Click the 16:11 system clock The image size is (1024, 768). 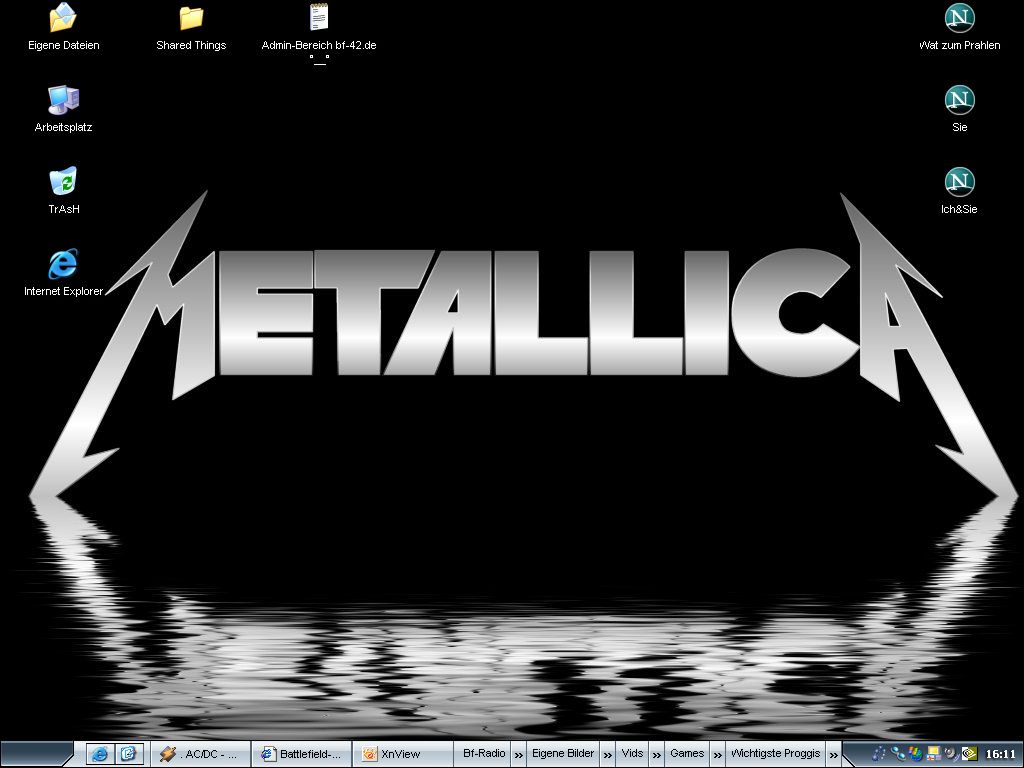coord(1000,754)
